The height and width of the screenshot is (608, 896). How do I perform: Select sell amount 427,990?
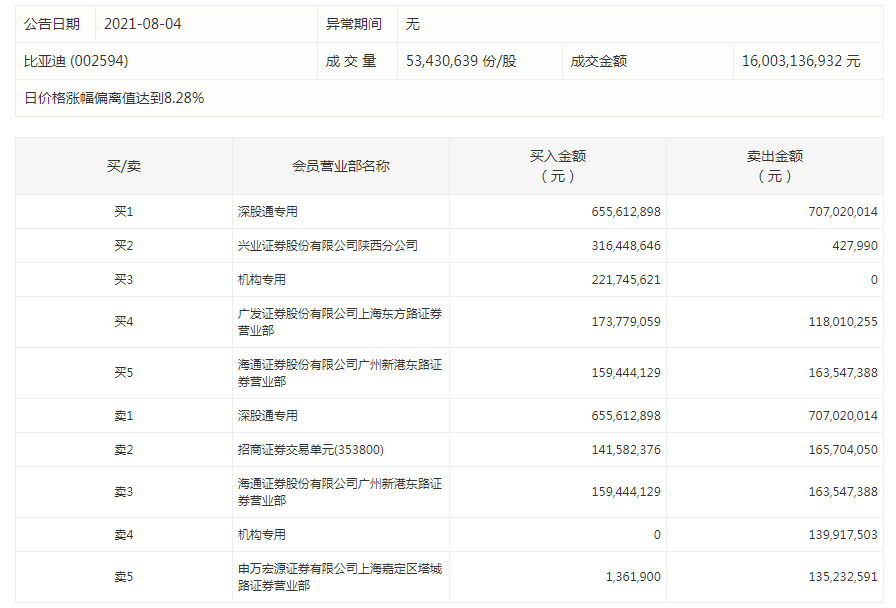point(855,246)
